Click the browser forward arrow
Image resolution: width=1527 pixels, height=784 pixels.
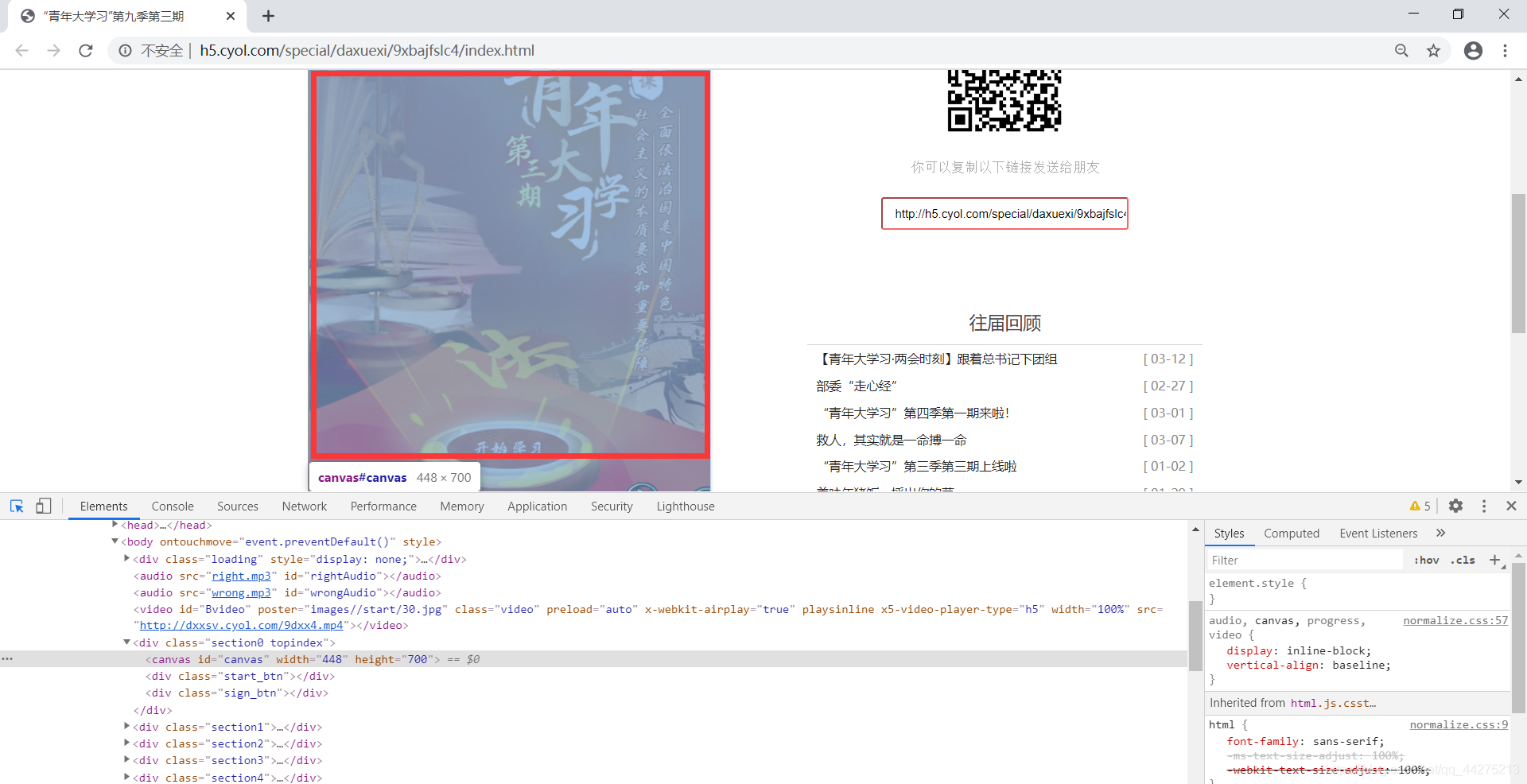point(53,50)
